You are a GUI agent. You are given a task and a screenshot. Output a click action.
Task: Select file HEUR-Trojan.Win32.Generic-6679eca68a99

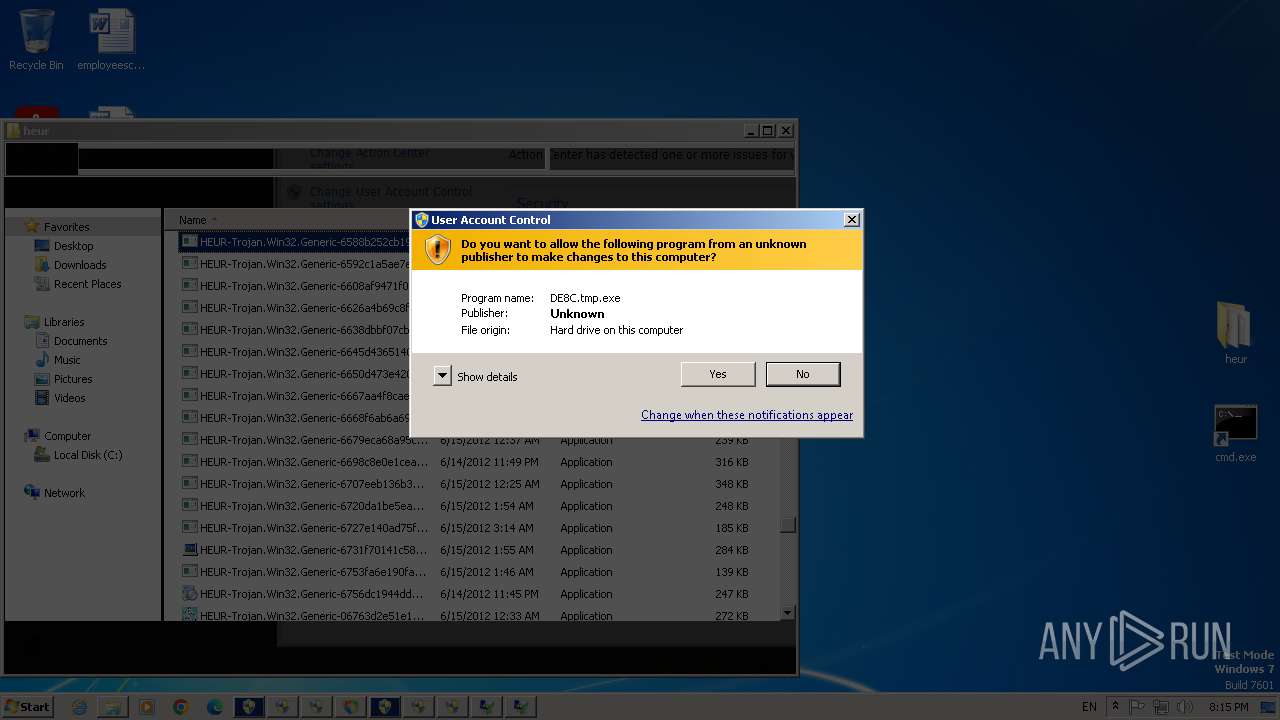pos(305,440)
